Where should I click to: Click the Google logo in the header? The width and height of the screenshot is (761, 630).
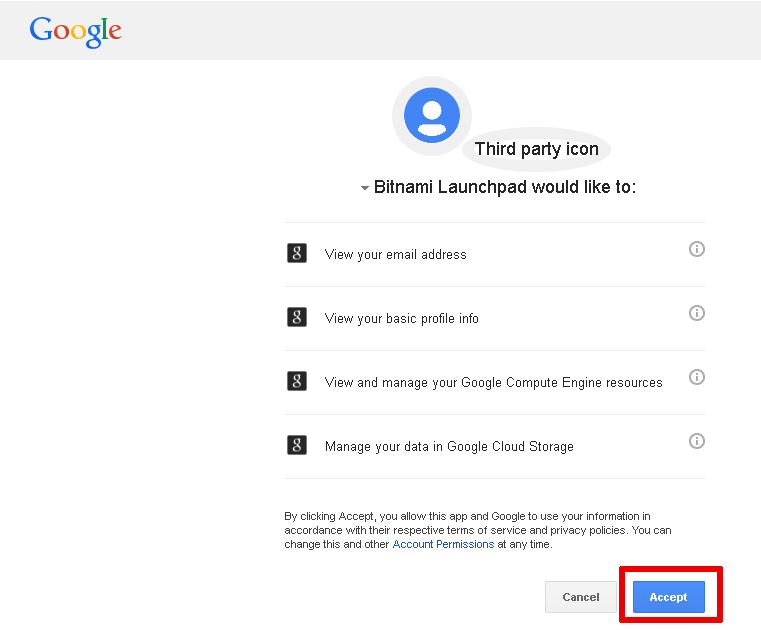[x=75, y=32]
